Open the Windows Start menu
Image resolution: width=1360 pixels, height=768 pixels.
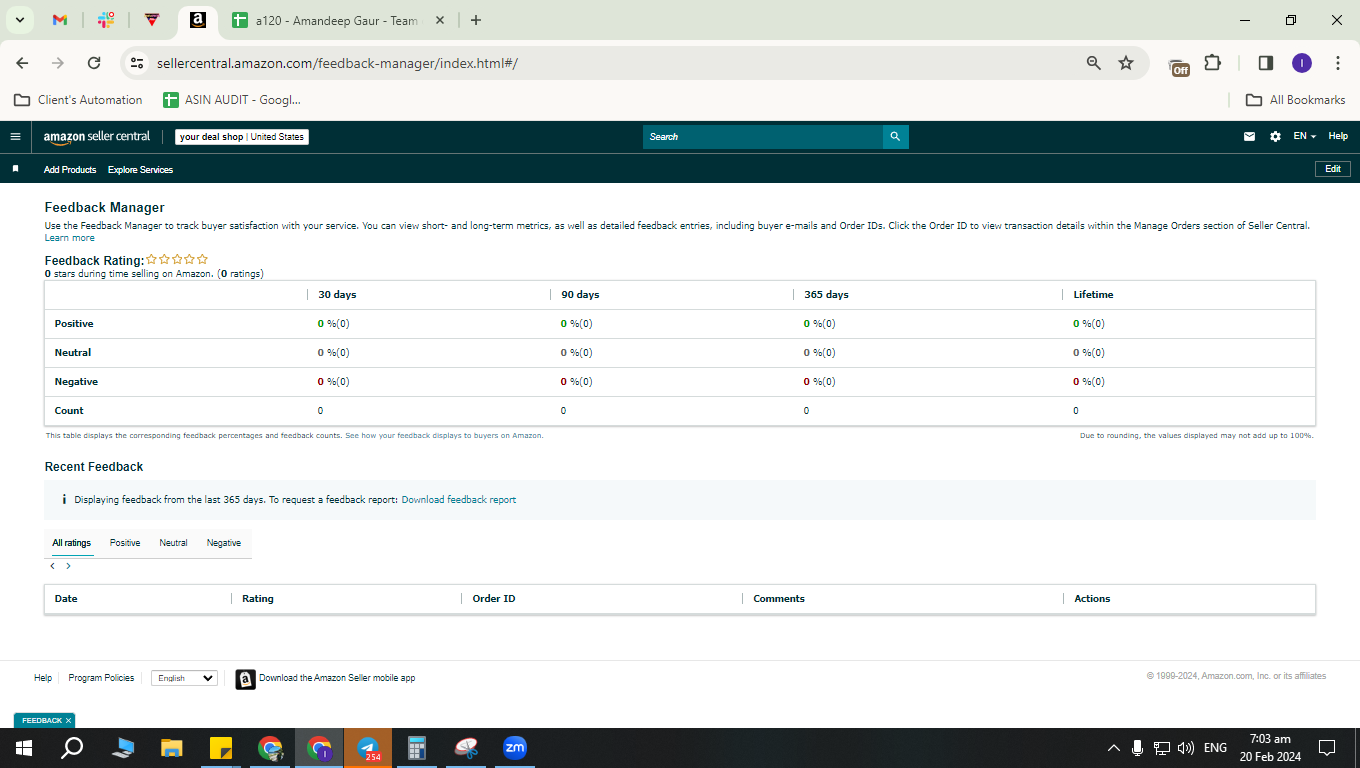click(x=23, y=748)
